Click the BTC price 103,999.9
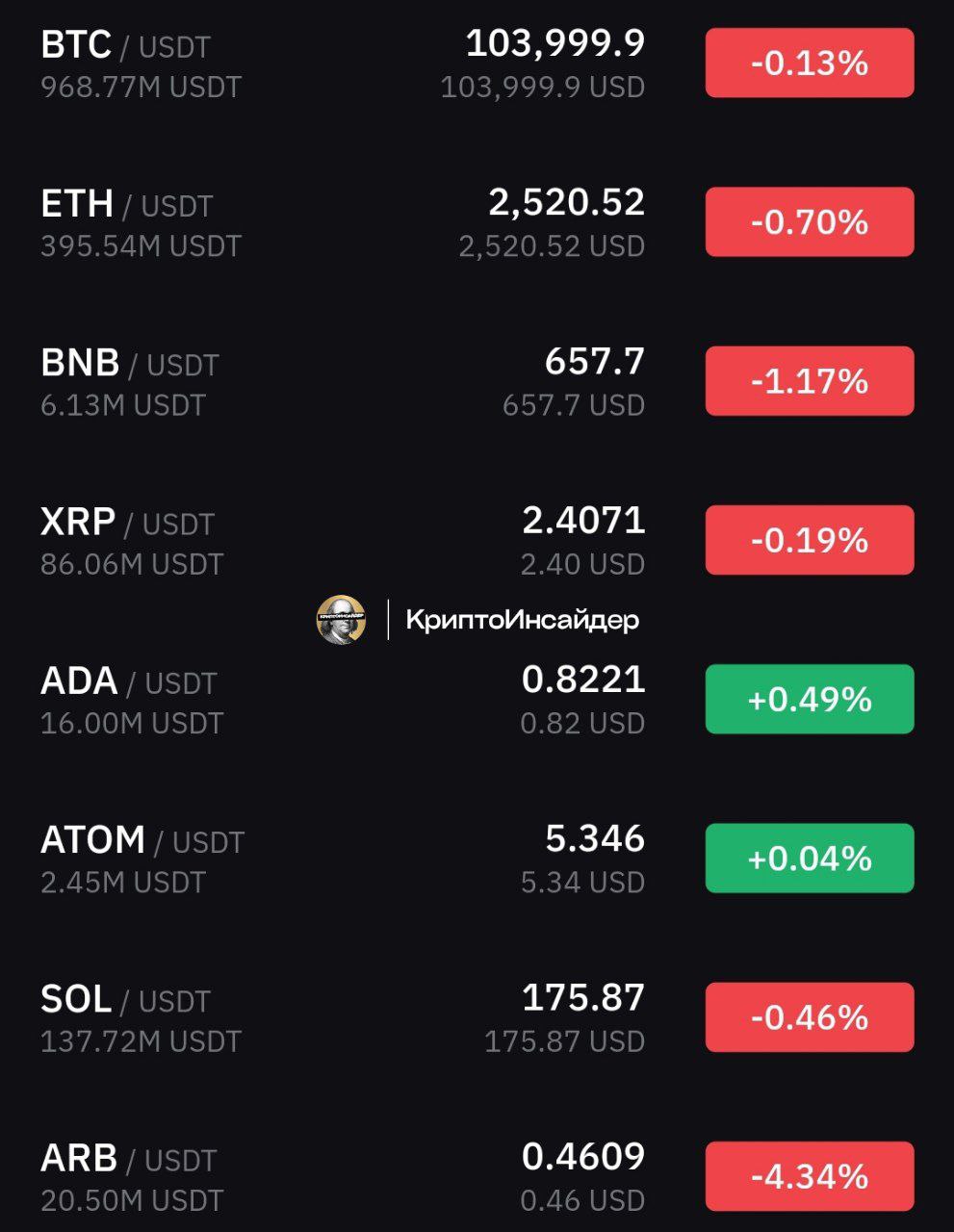Image resolution: width=954 pixels, height=1232 pixels. [x=555, y=43]
